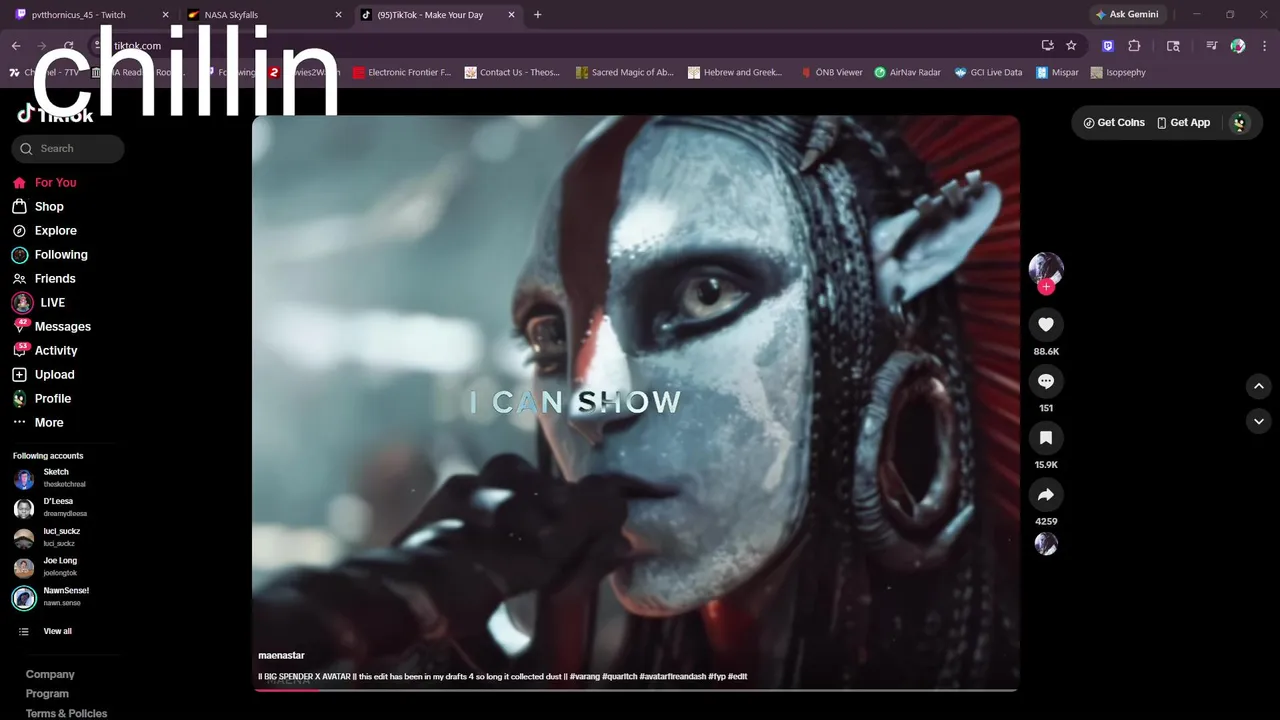
Task: Open Messages in the sidebar
Action: 51,326
